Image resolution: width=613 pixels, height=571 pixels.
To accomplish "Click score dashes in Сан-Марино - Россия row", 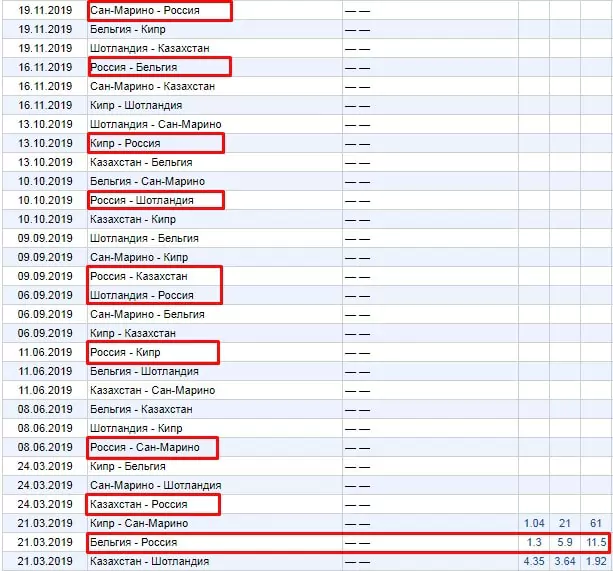I will [357, 11].
